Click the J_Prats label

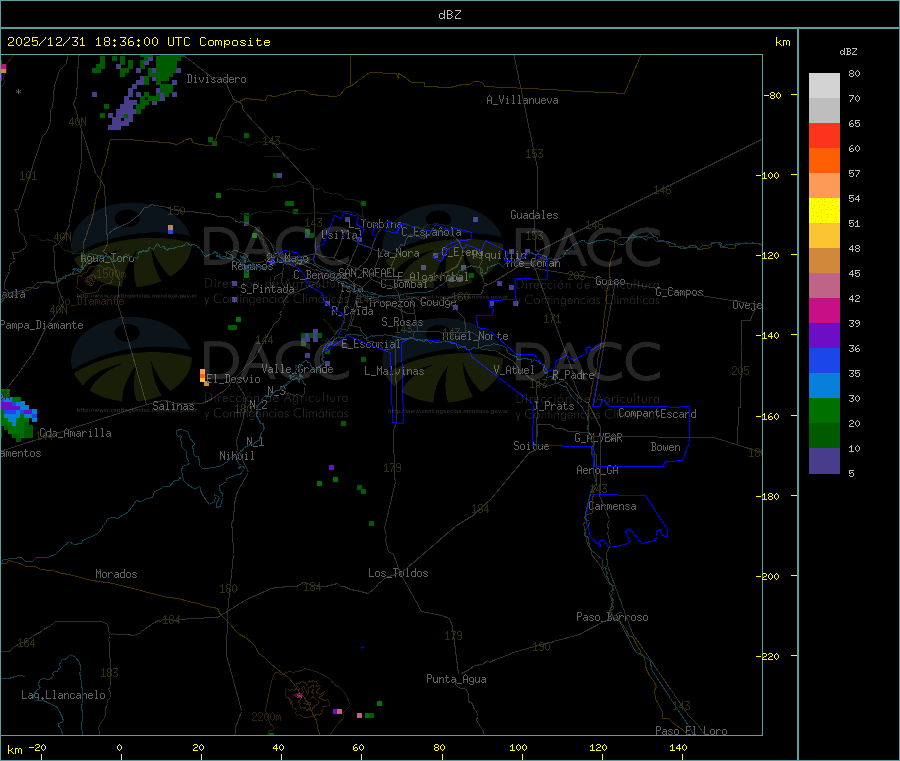553,405
